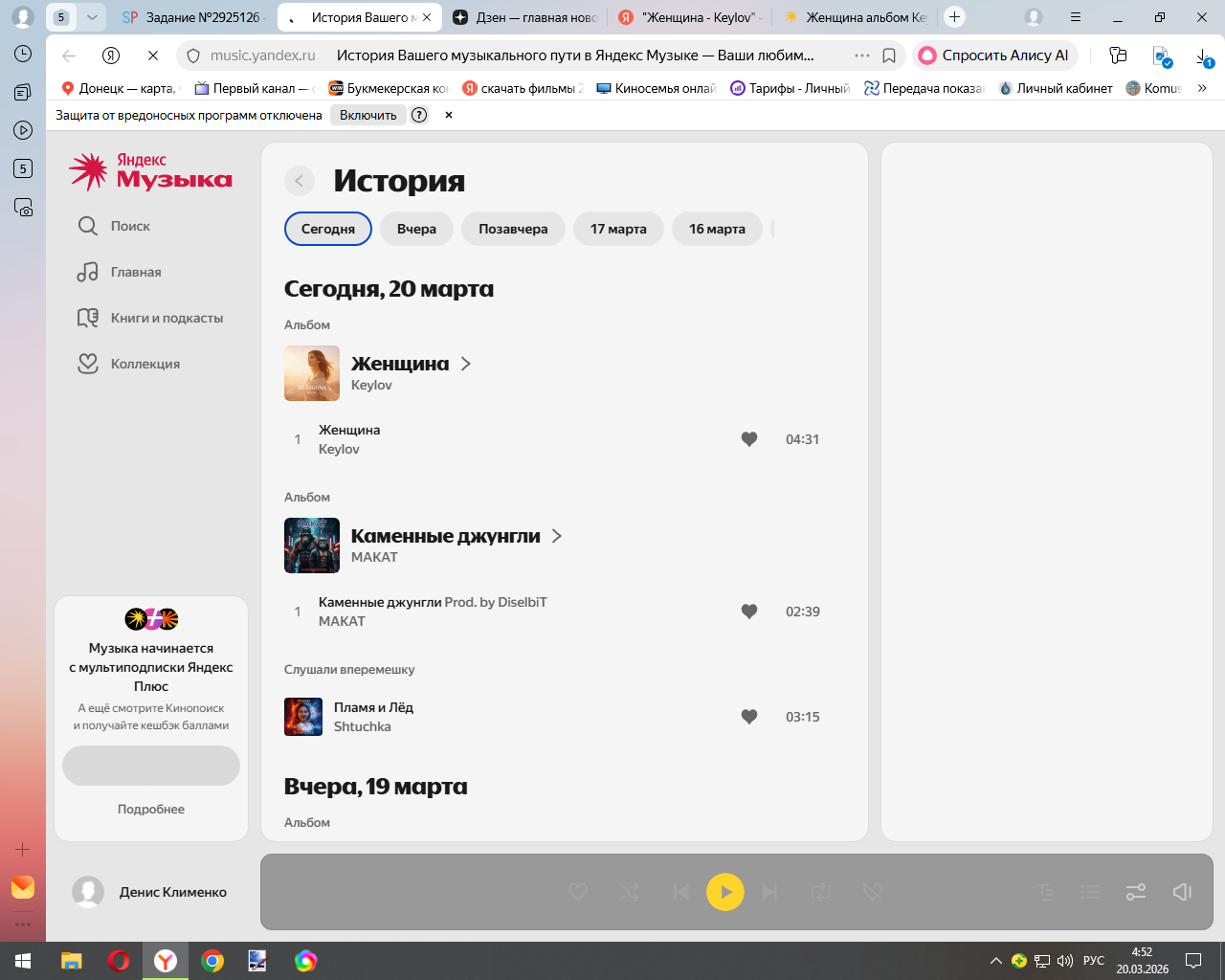The height and width of the screenshot is (980, 1225).
Task: Stop loading the page
Action: (153, 56)
